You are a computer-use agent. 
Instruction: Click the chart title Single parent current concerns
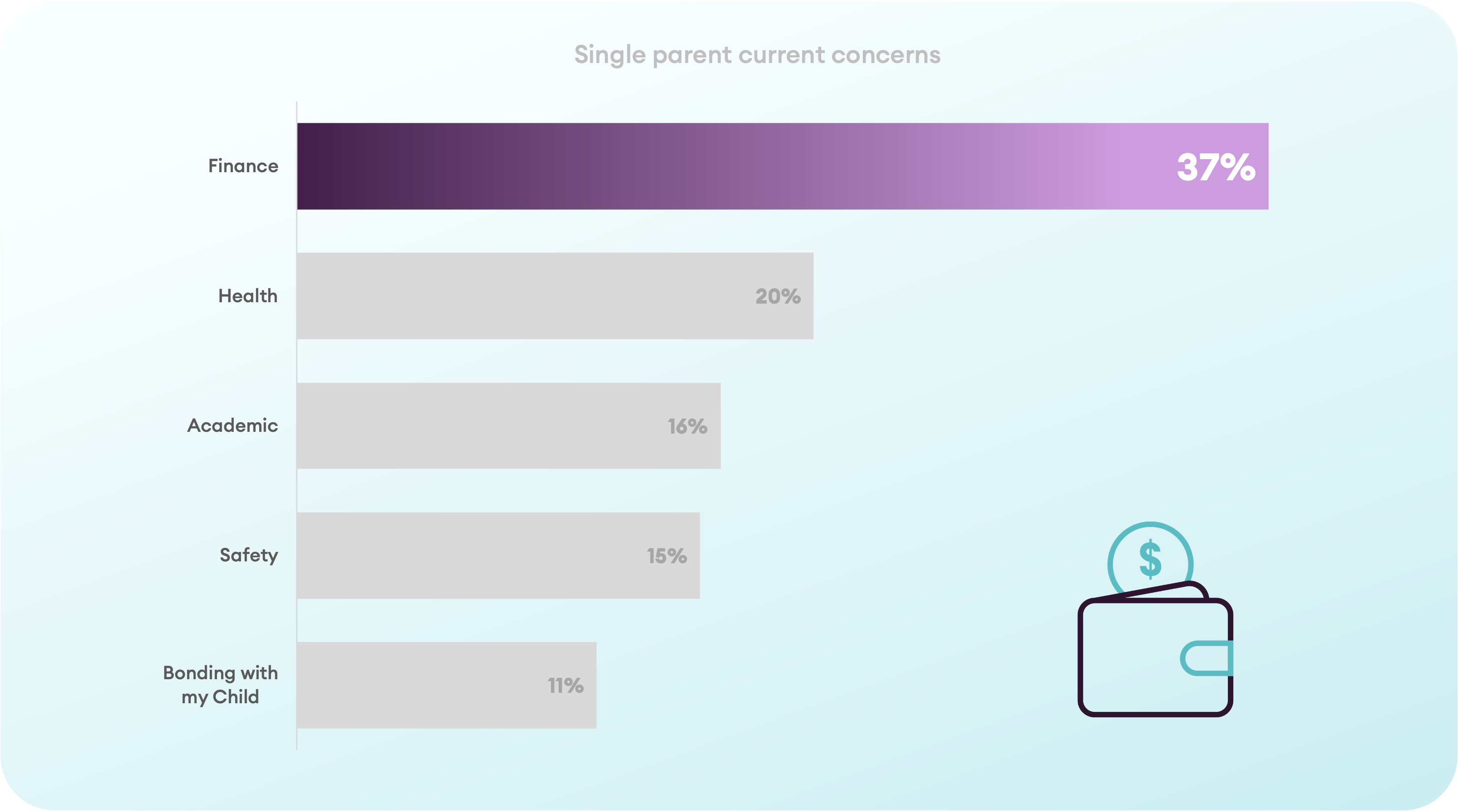click(757, 55)
